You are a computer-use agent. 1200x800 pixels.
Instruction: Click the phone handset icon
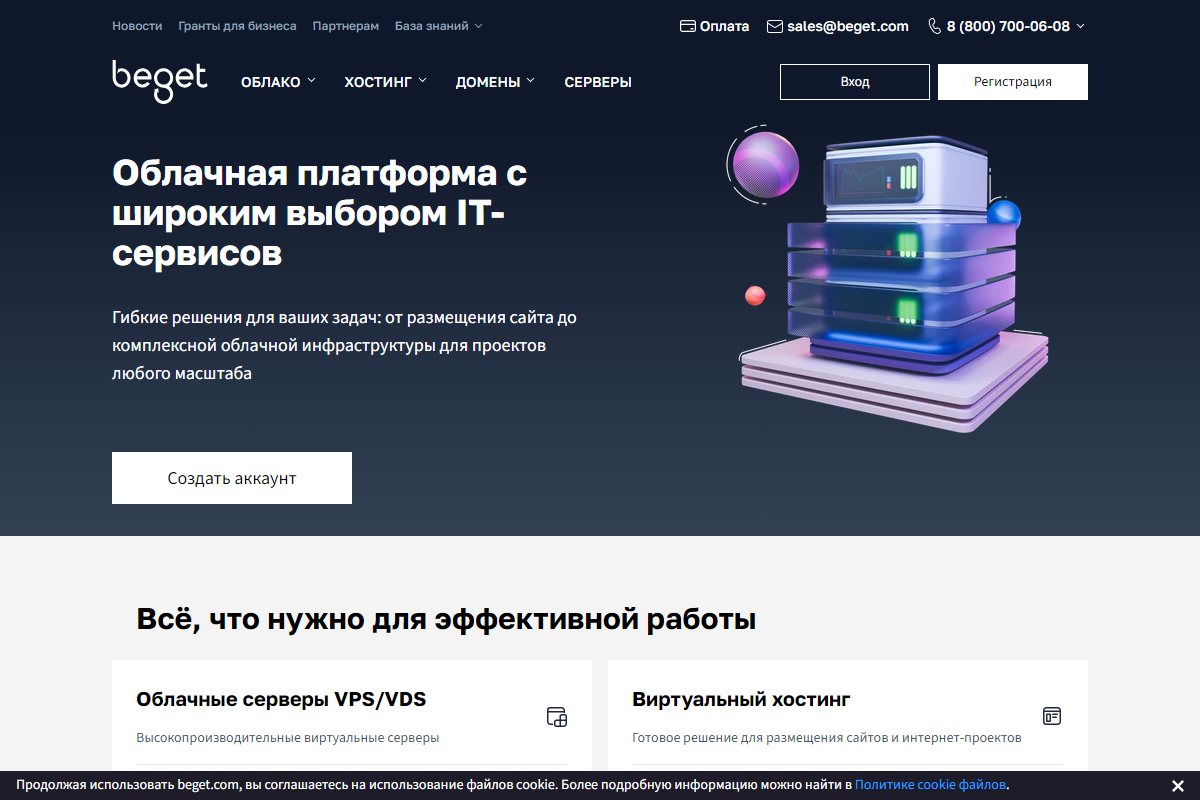tap(935, 27)
